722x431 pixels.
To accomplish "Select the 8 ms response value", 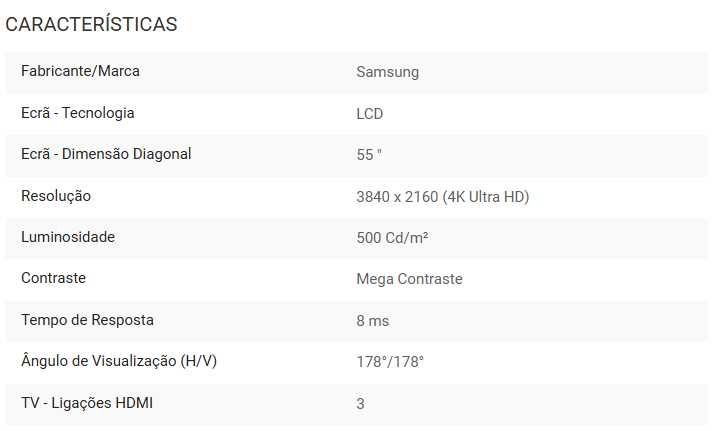I will pyautogui.click(x=372, y=321).
